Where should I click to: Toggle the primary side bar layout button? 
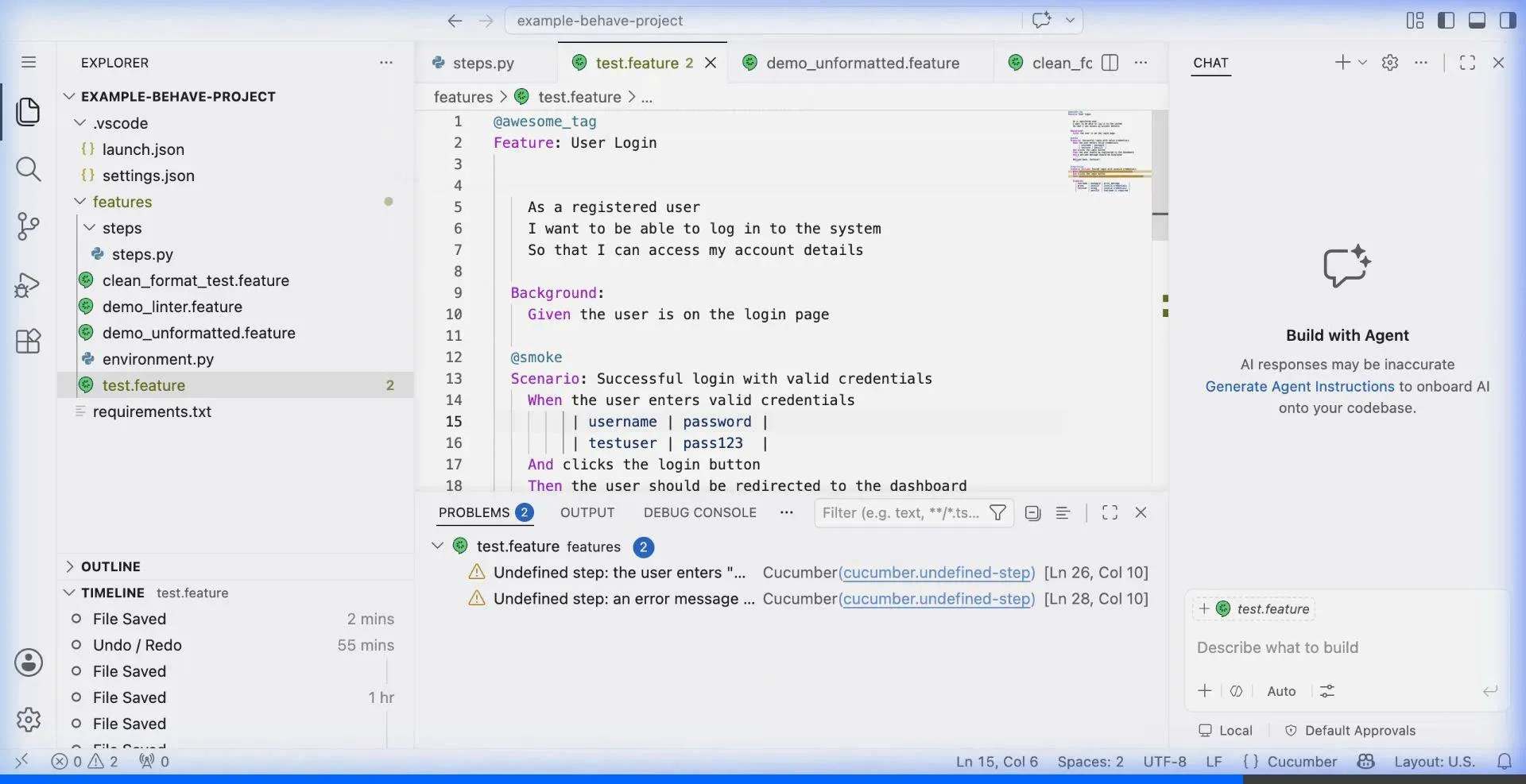point(1447,21)
